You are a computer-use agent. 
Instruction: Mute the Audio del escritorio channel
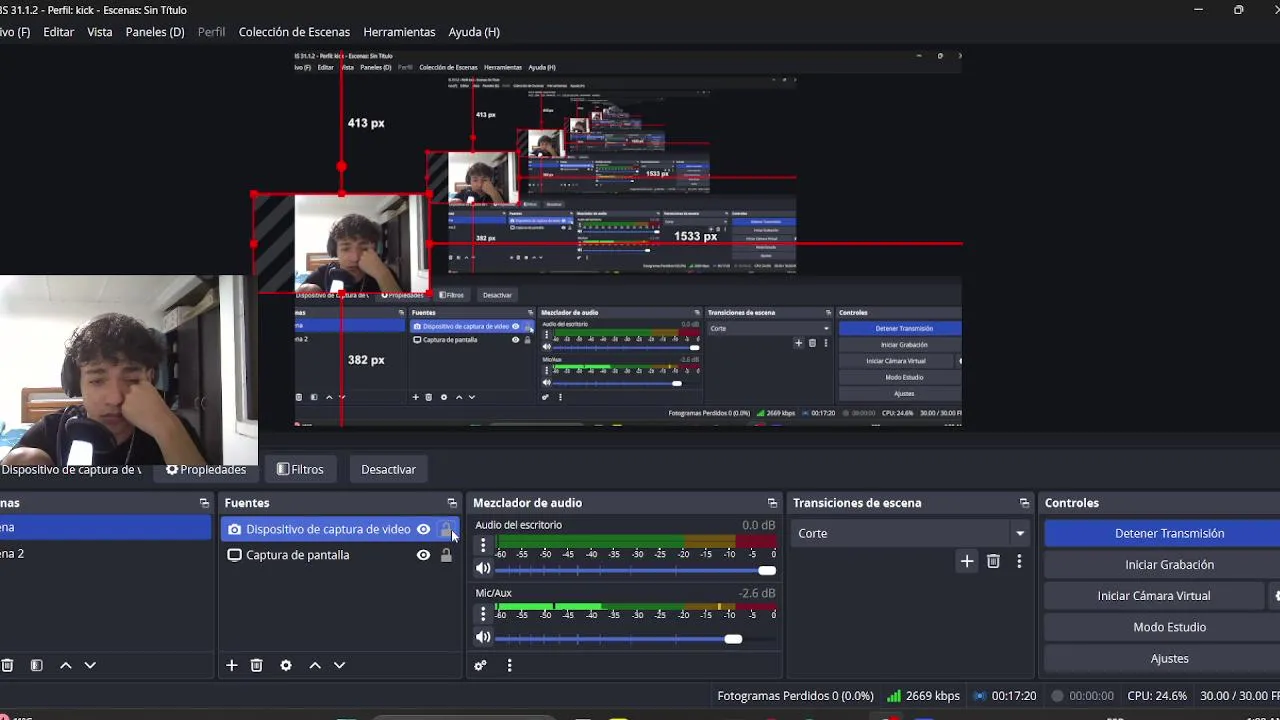483,569
